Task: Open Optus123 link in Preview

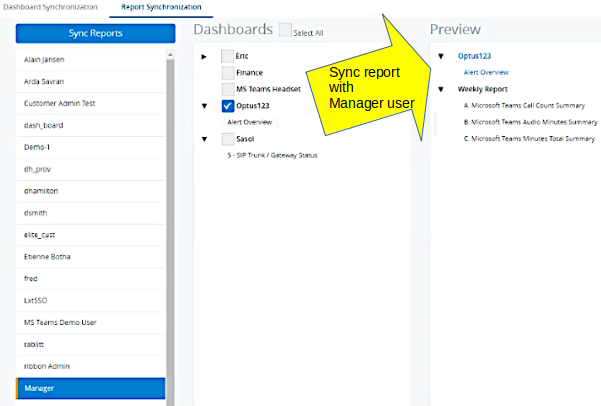Action: click(x=474, y=56)
